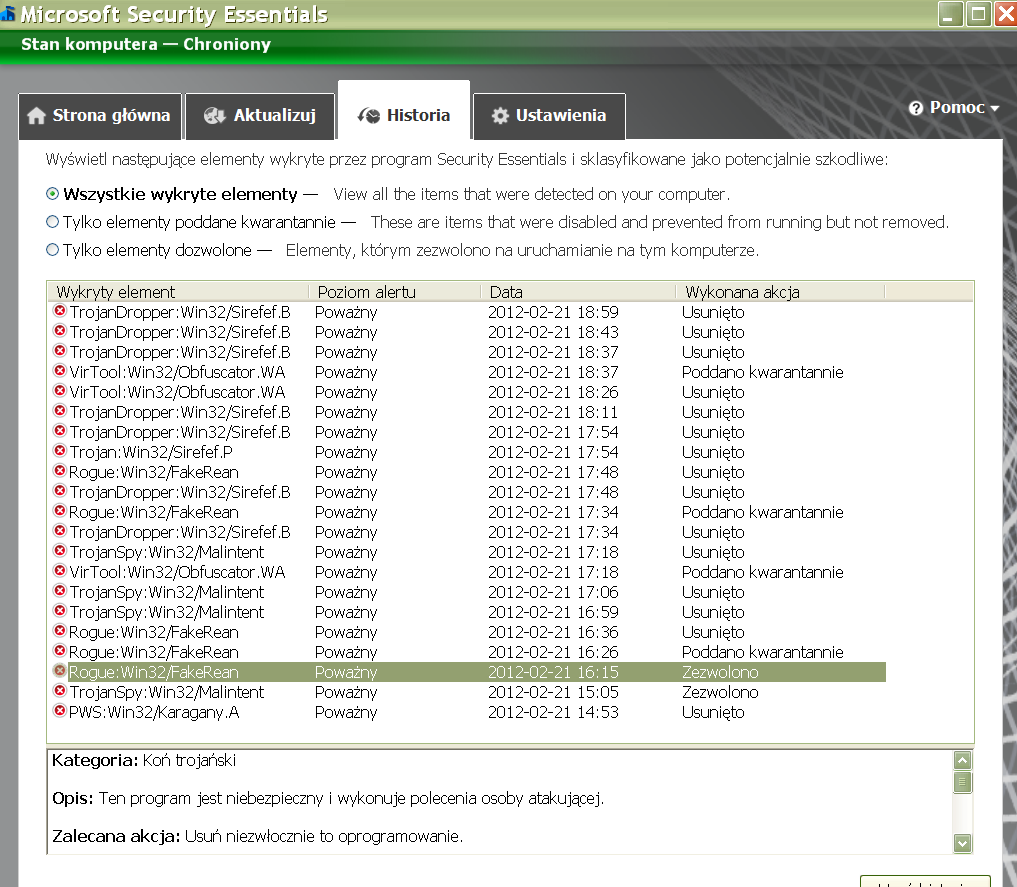Select VirTool Obfuscator.WA icon at 17:18
Viewport: 1017px width, 887px height.
click(x=60, y=571)
